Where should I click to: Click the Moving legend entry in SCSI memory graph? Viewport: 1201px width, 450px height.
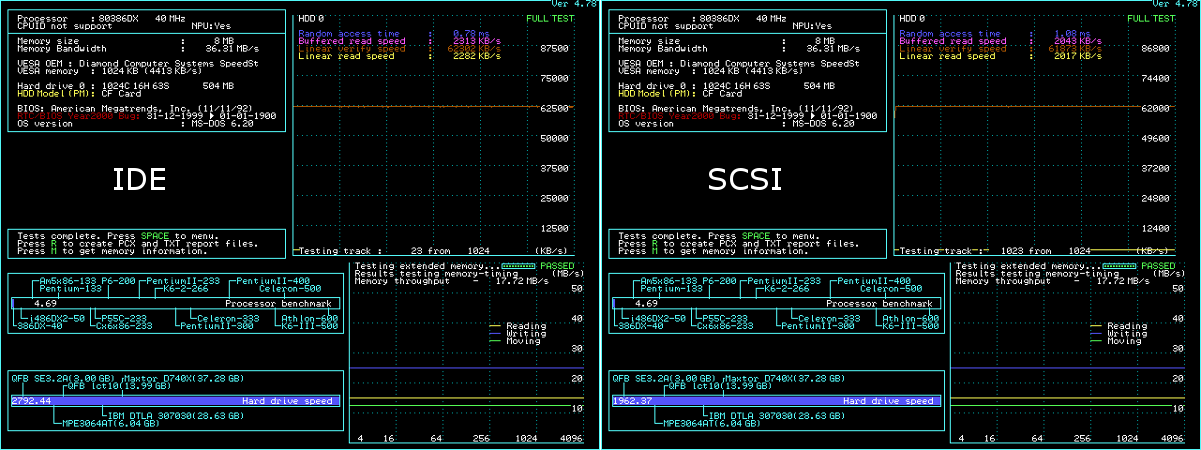[x=1124, y=341]
